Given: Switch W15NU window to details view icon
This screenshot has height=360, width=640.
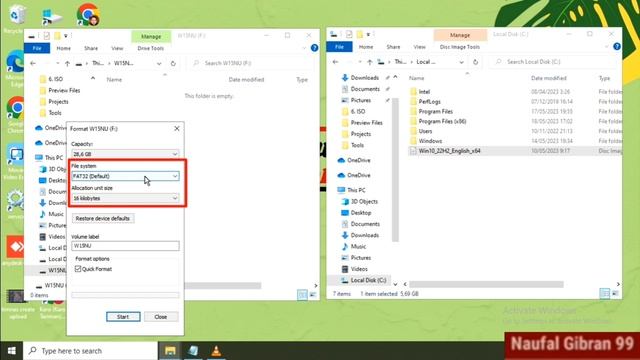Looking at the screenshot, I should pyautogui.click(x=302, y=295).
